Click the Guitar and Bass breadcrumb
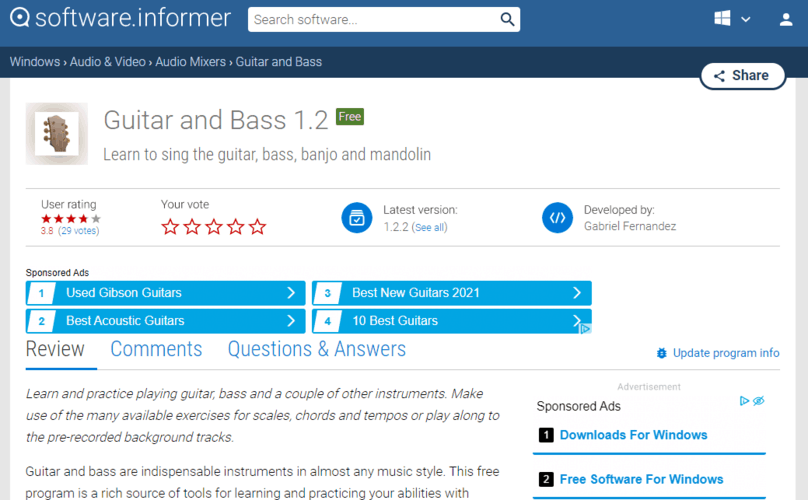Viewport: 808px width, 500px height. pos(279,62)
